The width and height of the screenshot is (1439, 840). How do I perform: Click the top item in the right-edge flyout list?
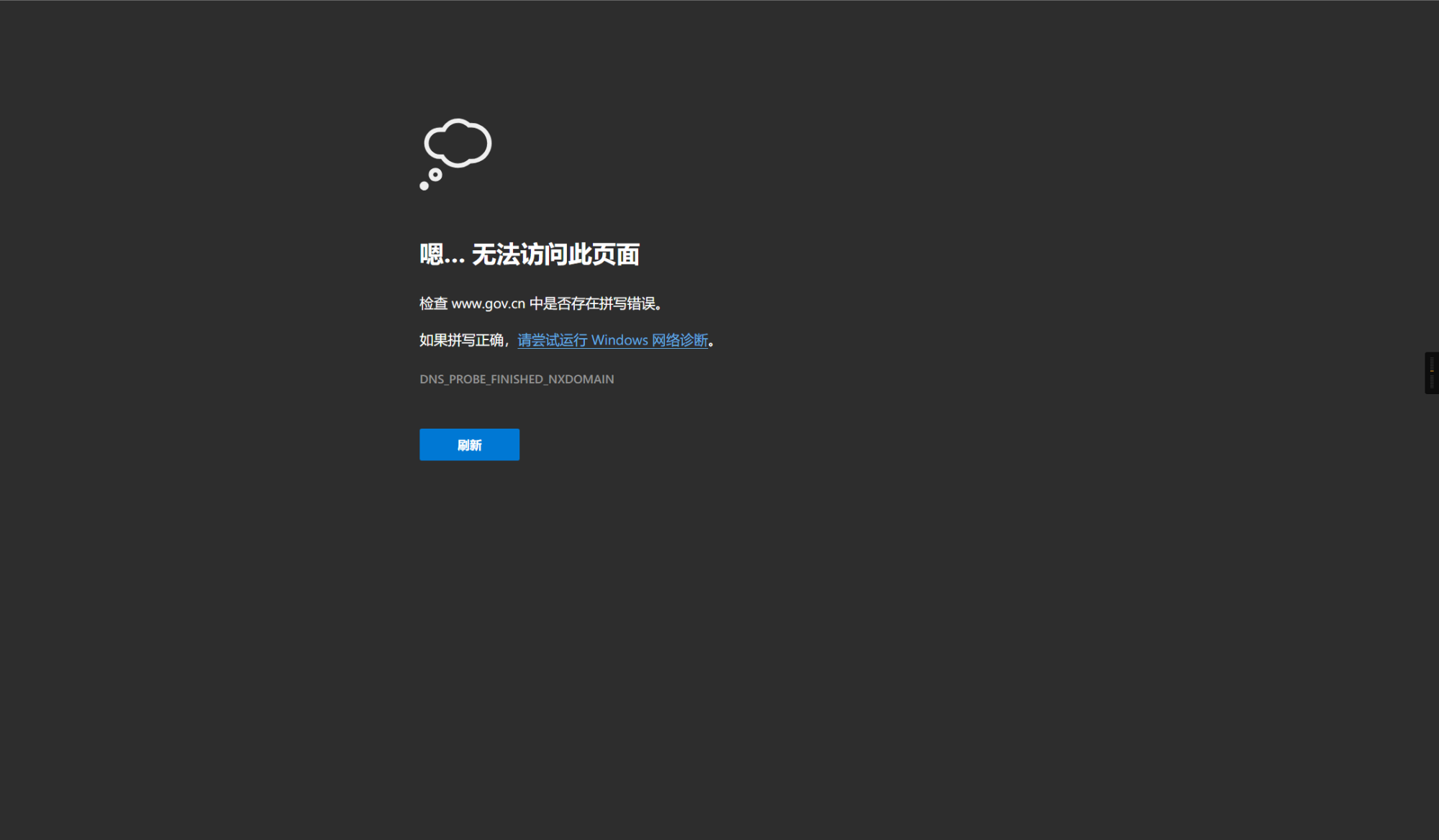tap(1432, 357)
